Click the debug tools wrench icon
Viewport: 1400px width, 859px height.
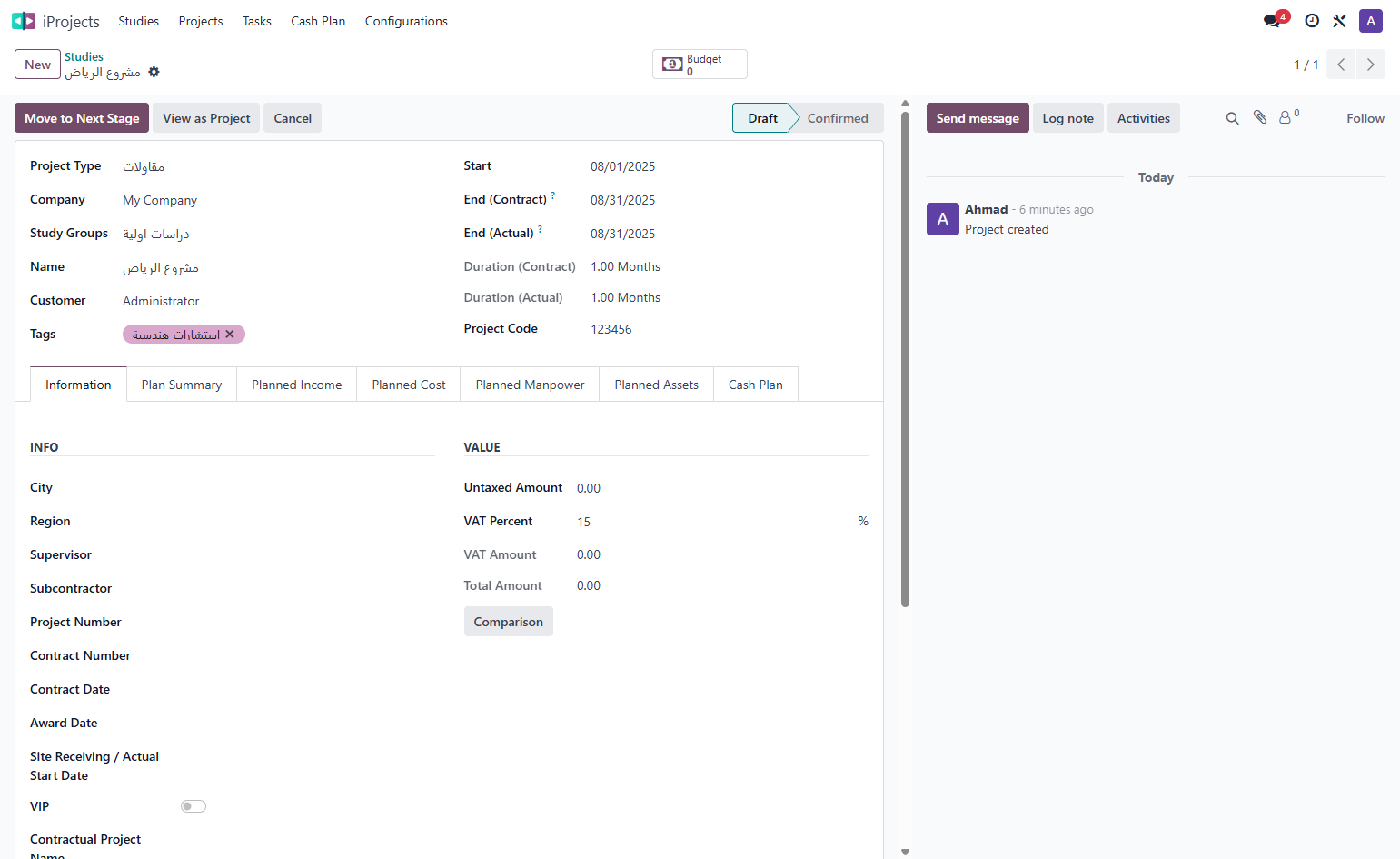pyautogui.click(x=1340, y=21)
